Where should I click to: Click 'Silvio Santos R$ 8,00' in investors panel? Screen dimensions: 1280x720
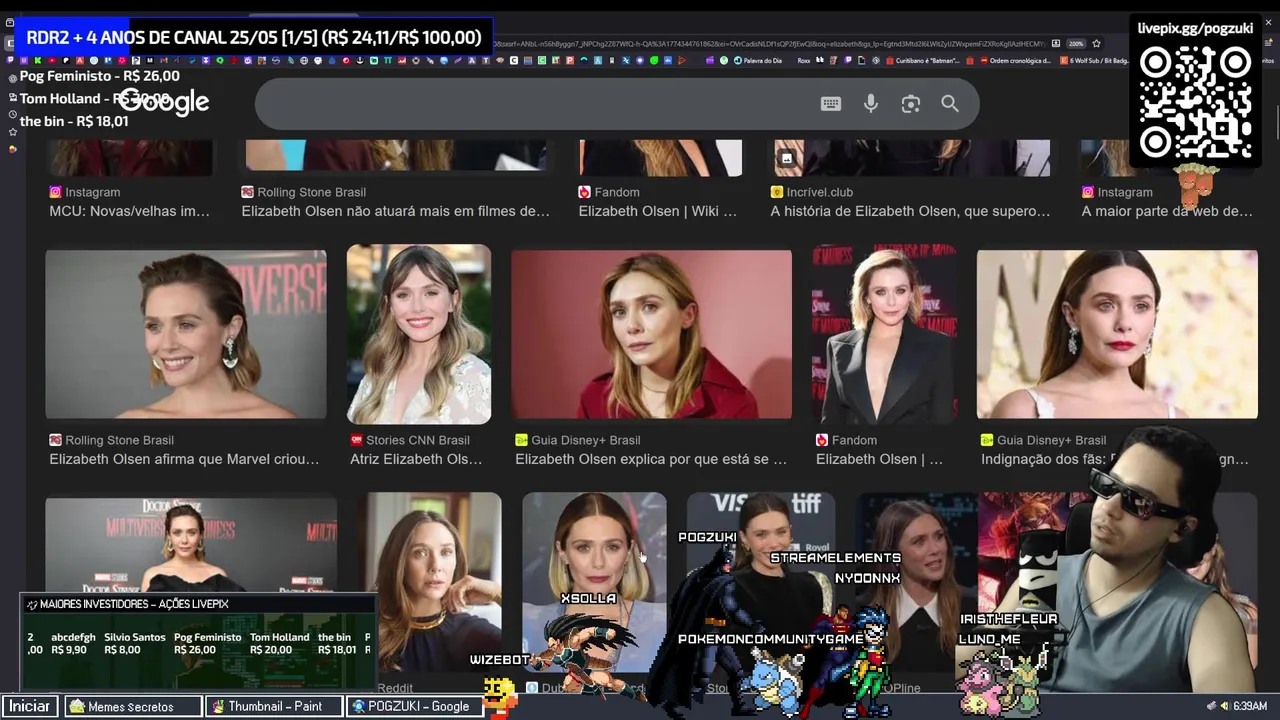(135, 643)
